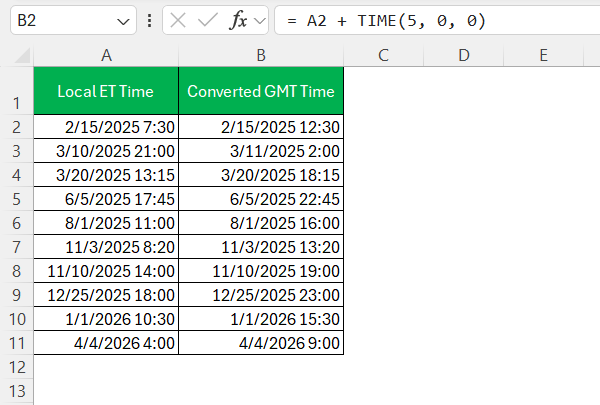The image size is (600, 405).
Task: Select cell with 3/11/2025 2:00
Action: pos(261,151)
